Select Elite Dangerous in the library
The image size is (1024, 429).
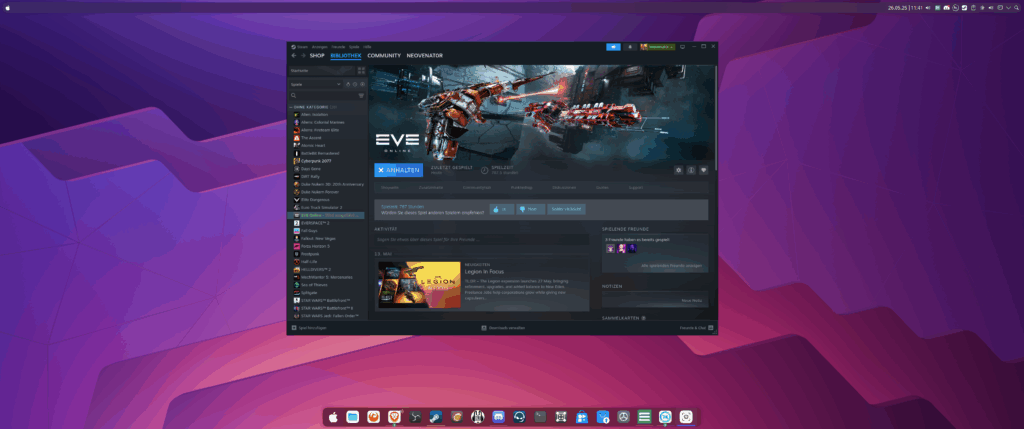click(x=315, y=200)
